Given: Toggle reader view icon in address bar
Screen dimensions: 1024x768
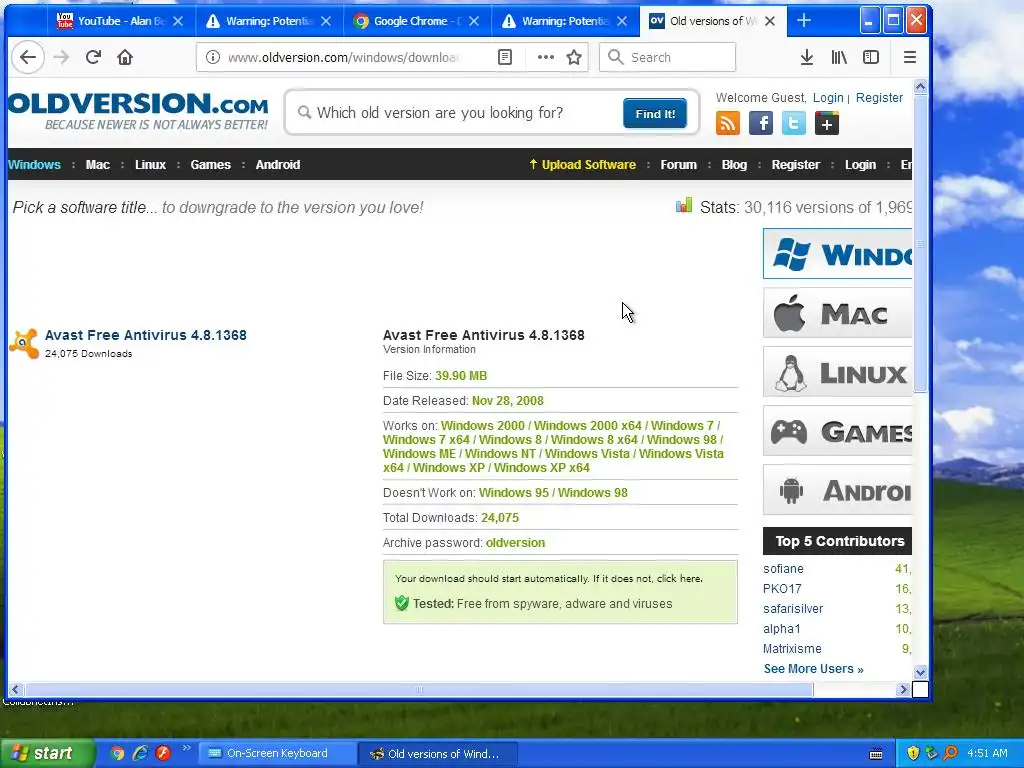Looking at the screenshot, I should tap(505, 57).
